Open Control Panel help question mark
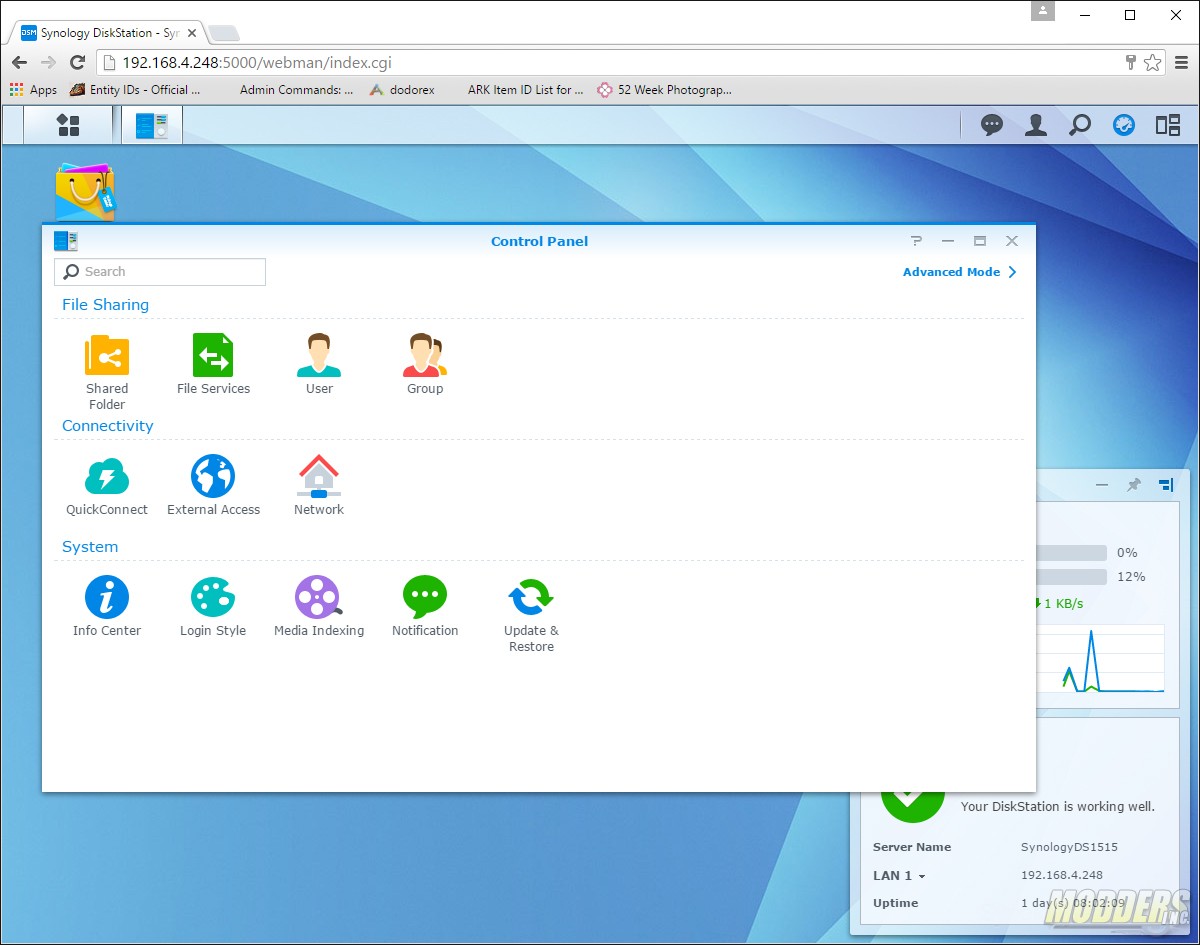This screenshot has width=1200, height=945. point(916,241)
